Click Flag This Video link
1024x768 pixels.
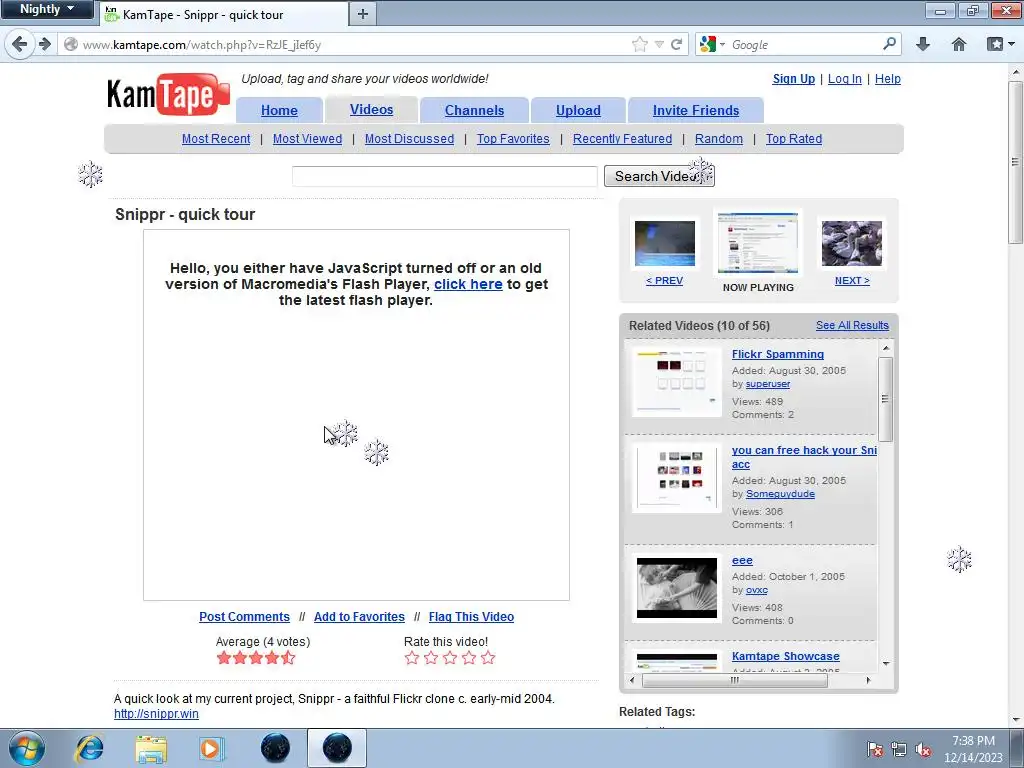471,616
